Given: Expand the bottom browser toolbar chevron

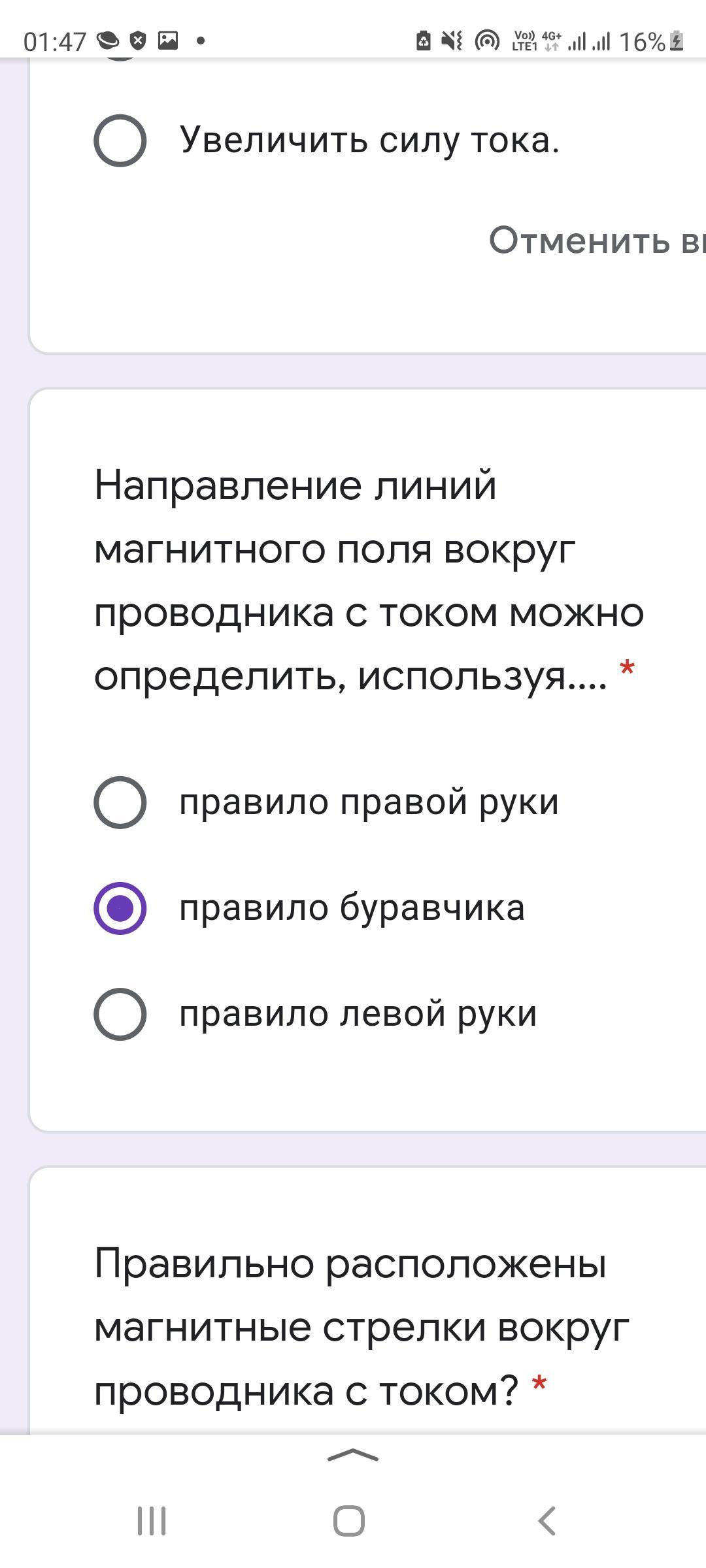Looking at the screenshot, I should click(x=352, y=1454).
